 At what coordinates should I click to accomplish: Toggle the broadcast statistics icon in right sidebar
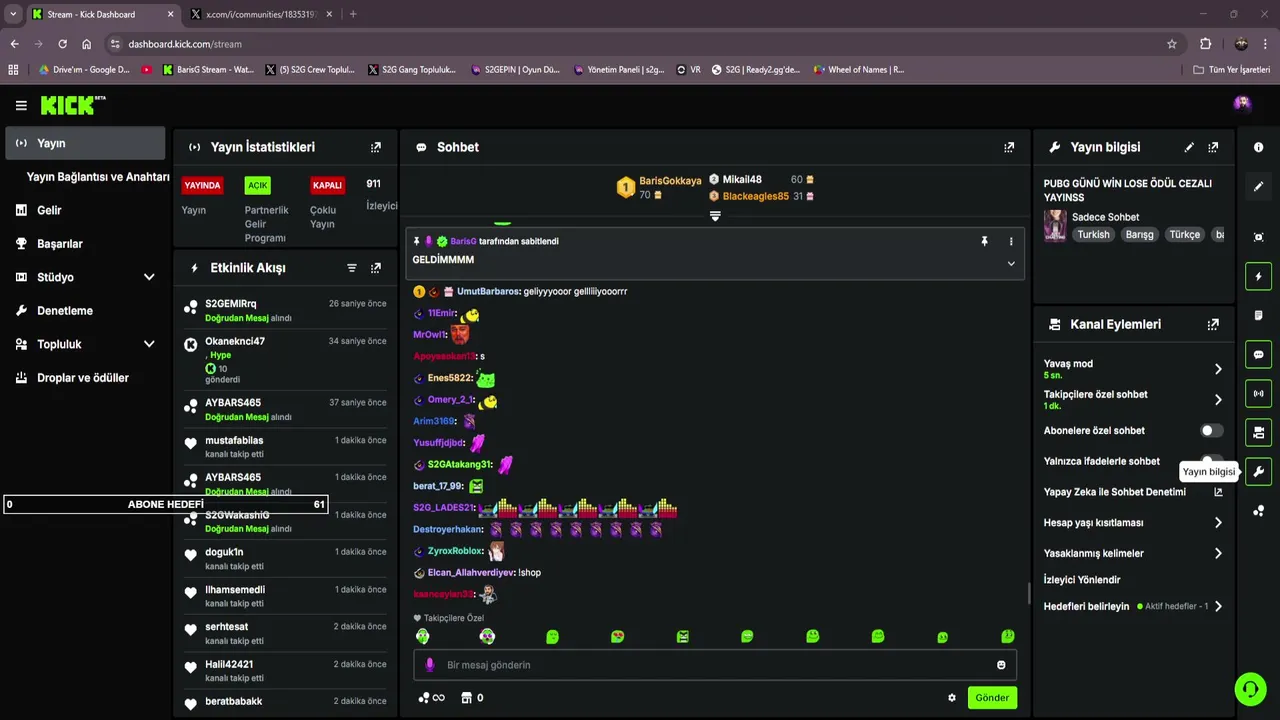click(x=1258, y=394)
